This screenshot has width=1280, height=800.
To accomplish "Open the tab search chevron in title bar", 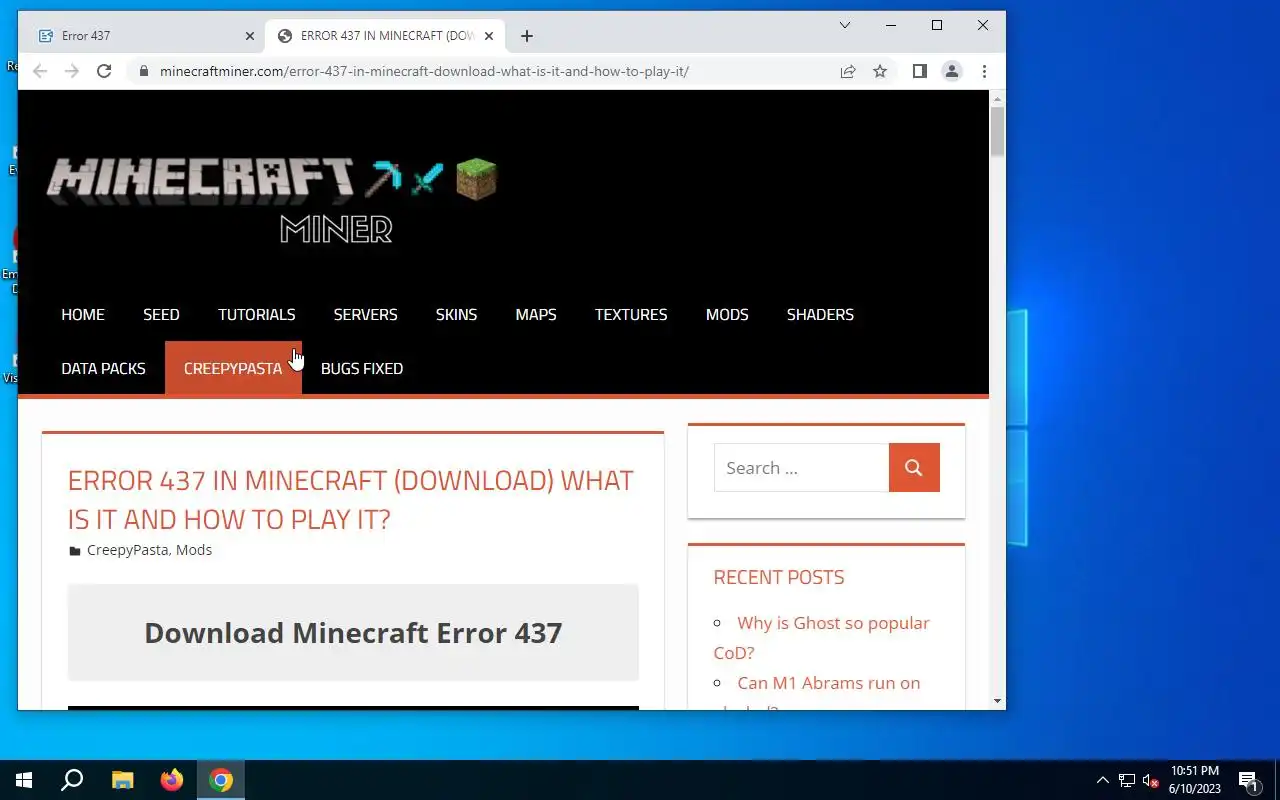I will 845,25.
